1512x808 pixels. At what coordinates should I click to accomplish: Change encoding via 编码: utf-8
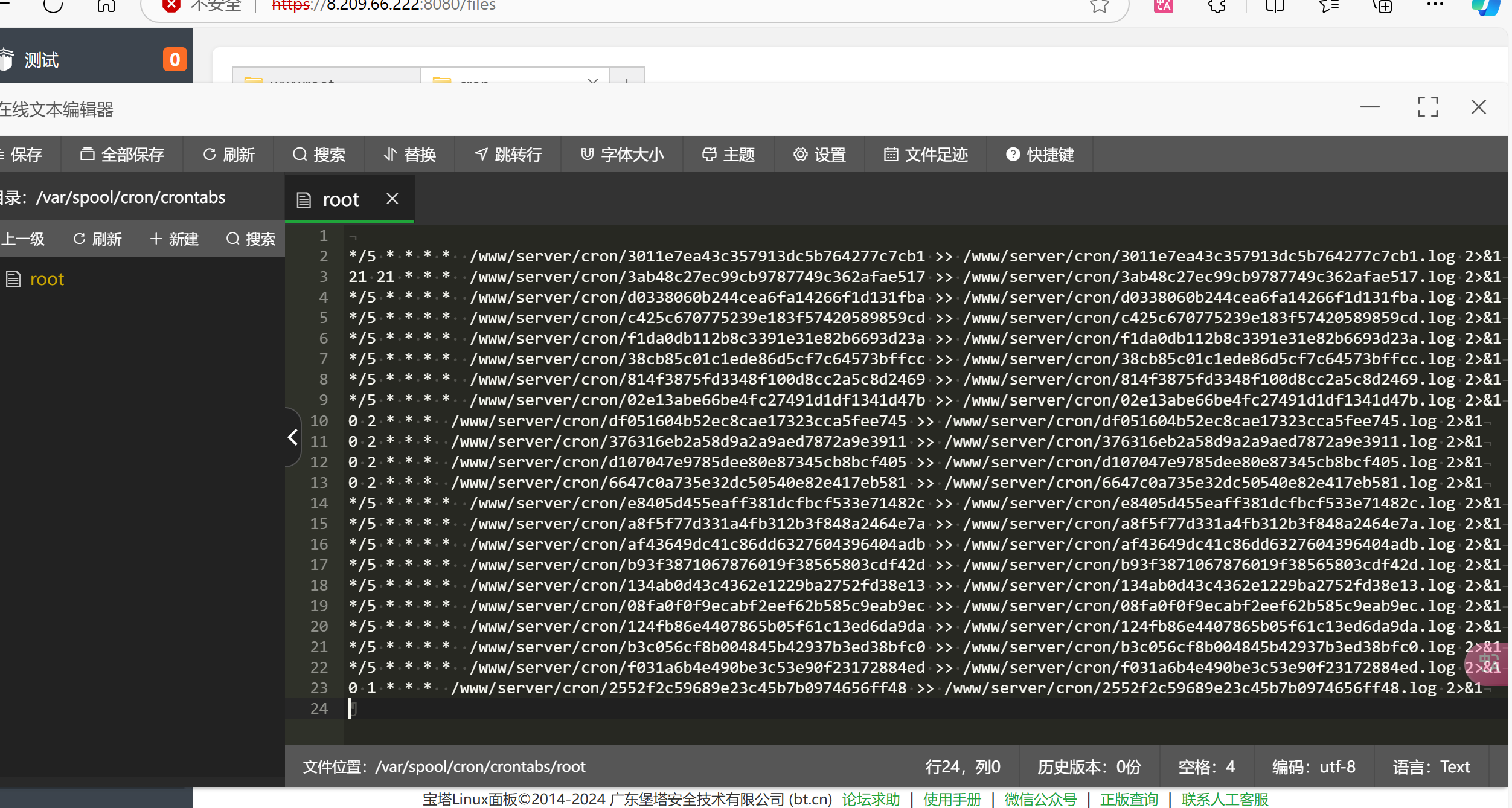pyautogui.click(x=1314, y=767)
